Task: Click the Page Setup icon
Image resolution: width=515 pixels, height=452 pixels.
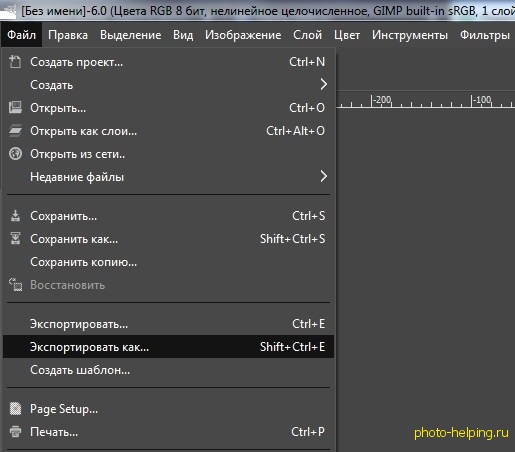Action: point(15,409)
